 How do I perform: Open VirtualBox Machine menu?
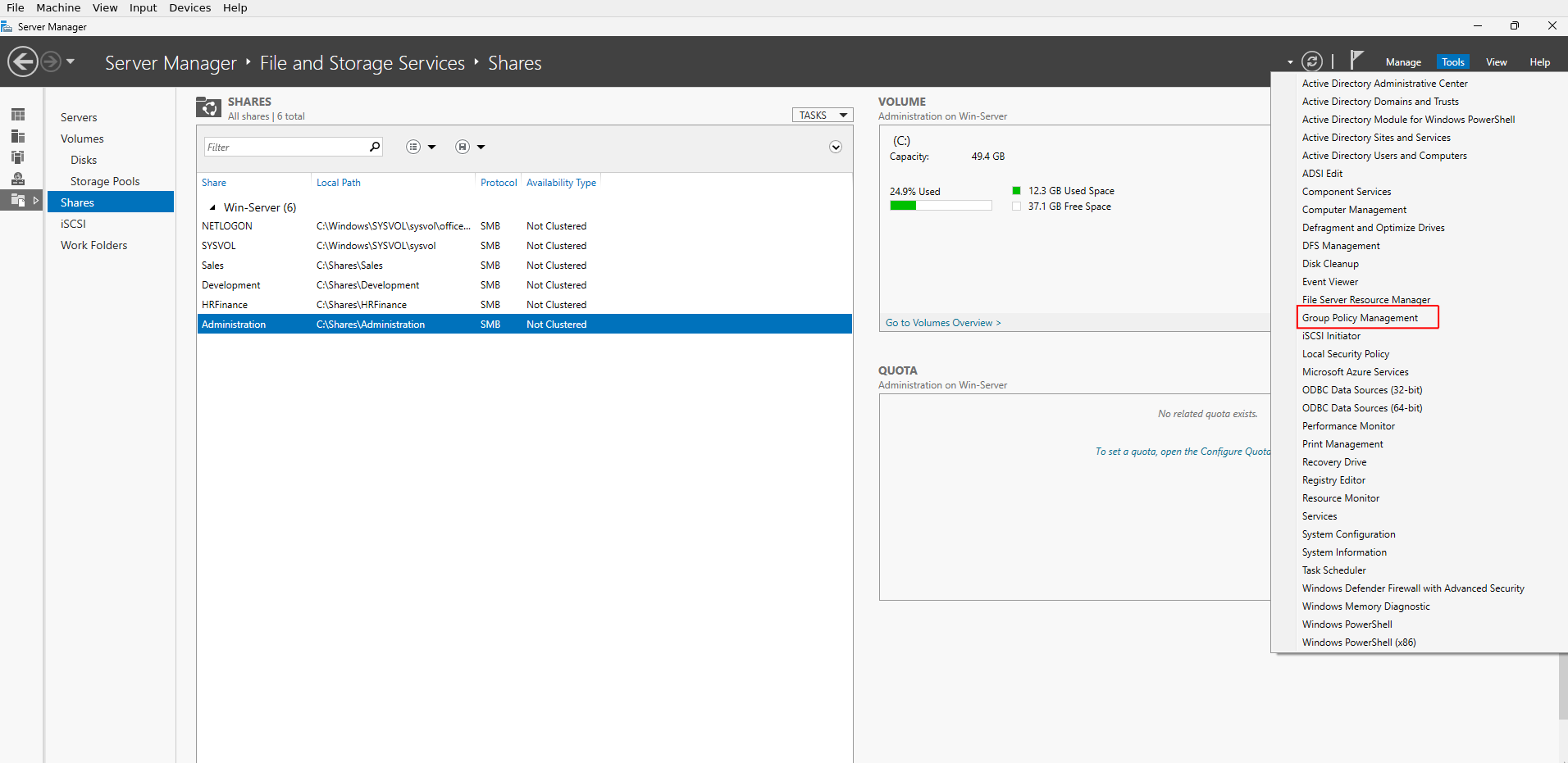[58, 7]
